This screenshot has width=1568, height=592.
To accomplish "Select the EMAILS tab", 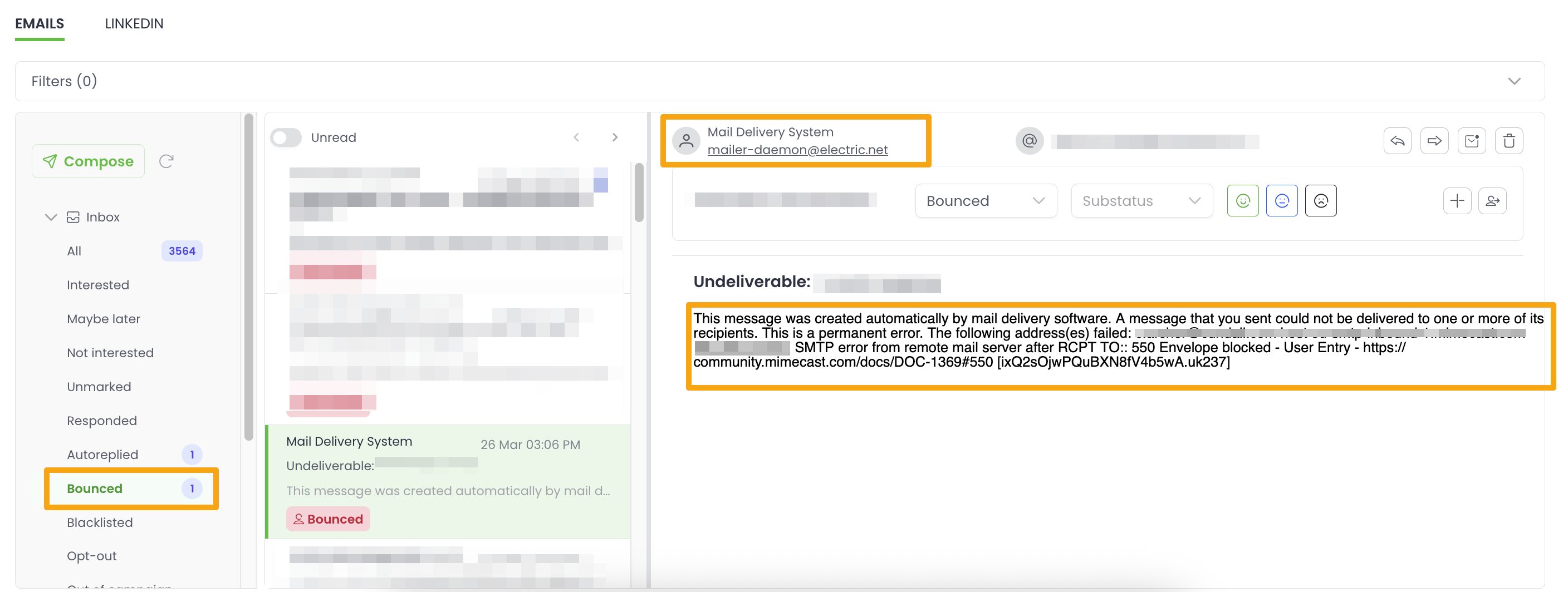I will 40,23.
